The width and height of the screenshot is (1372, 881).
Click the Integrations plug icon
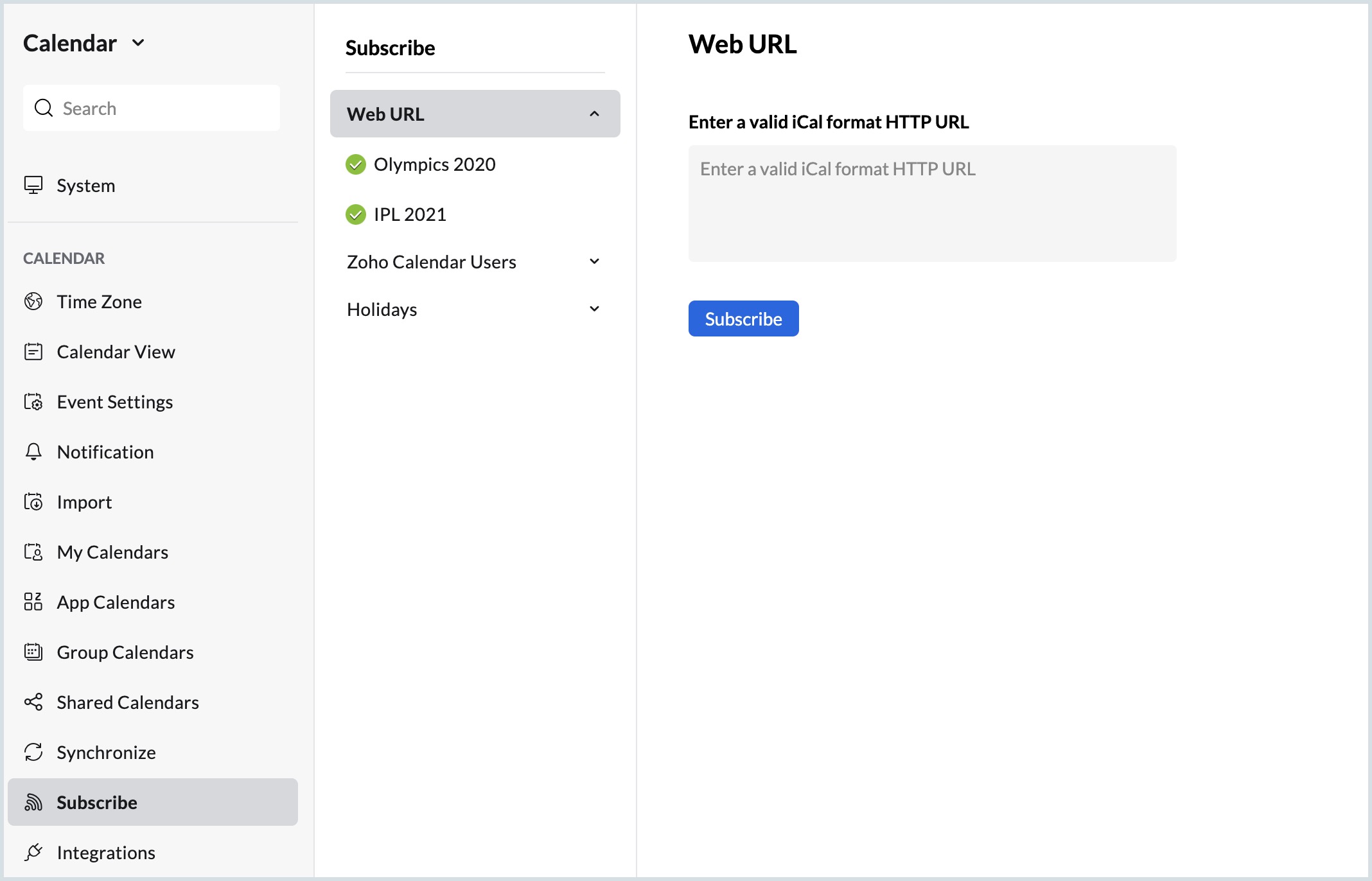(x=33, y=852)
